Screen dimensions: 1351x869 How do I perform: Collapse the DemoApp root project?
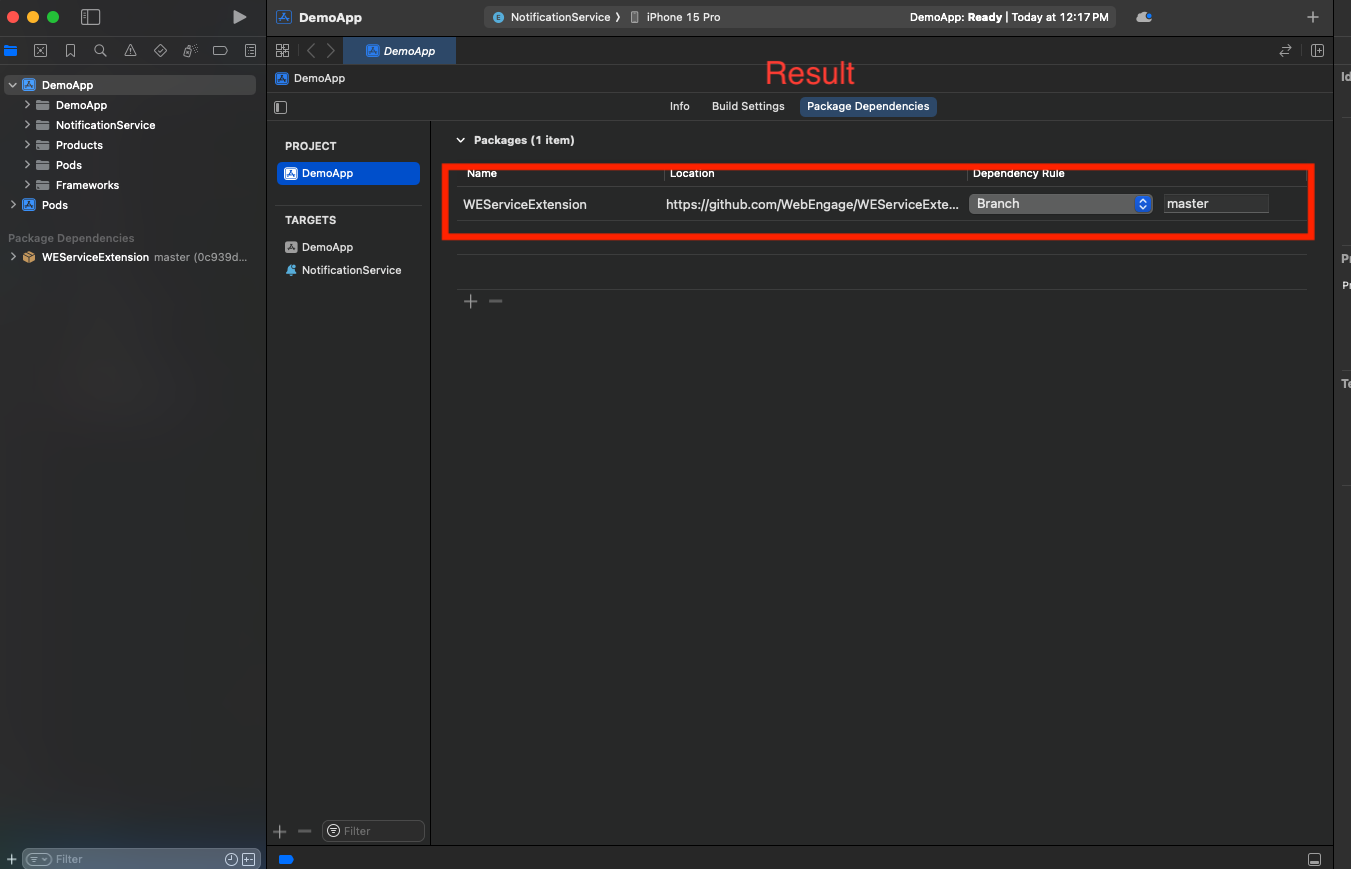coord(12,85)
